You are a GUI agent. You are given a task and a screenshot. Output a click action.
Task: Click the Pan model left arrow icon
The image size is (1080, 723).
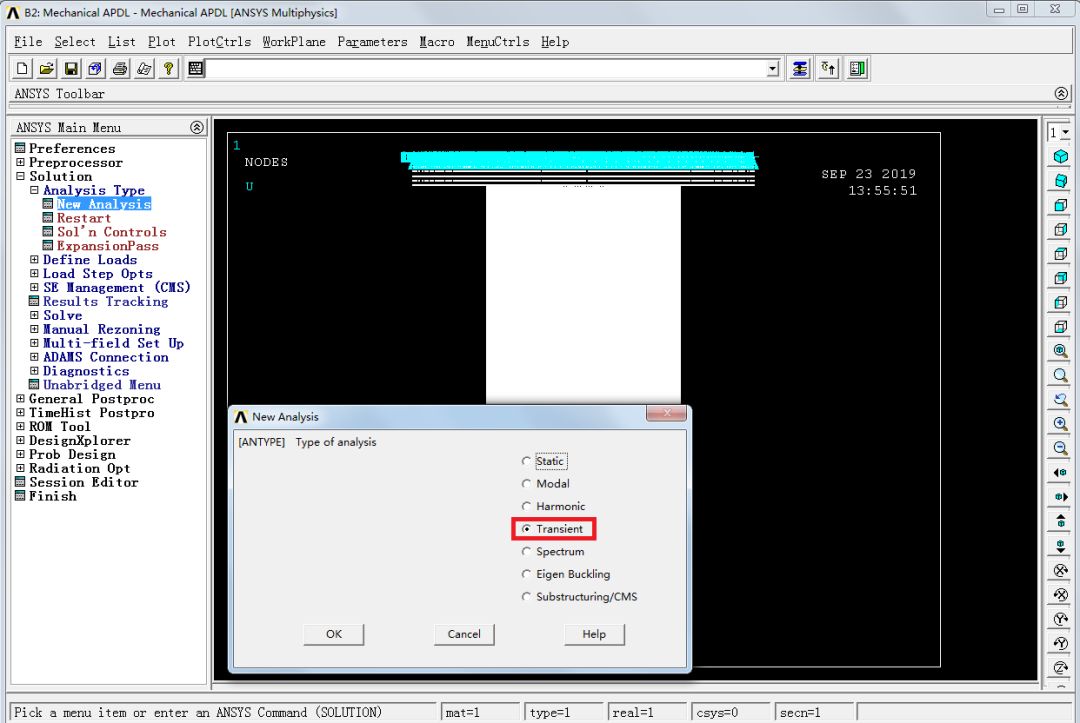click(x=1061, y=472)
